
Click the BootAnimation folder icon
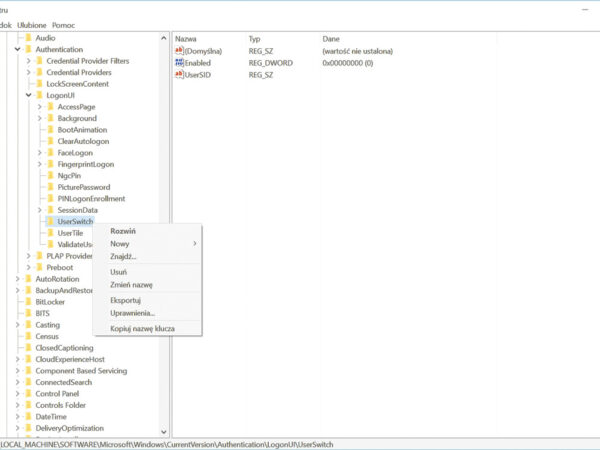coord(50,130)
